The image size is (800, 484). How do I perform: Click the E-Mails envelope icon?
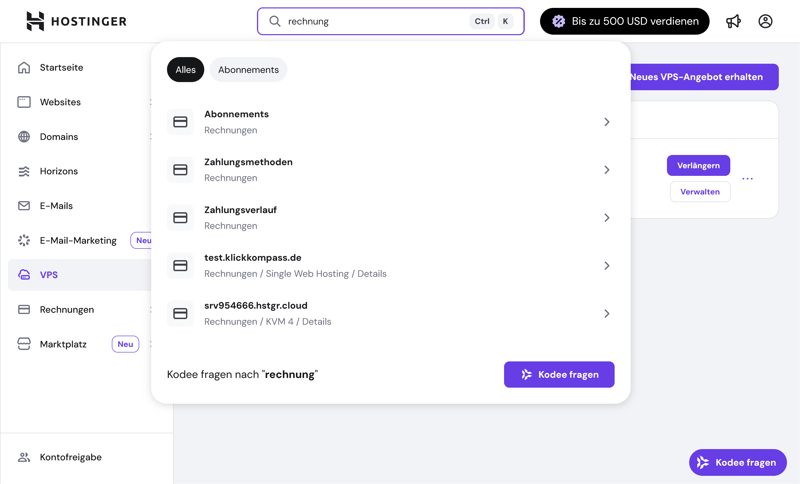click(24, 206)
